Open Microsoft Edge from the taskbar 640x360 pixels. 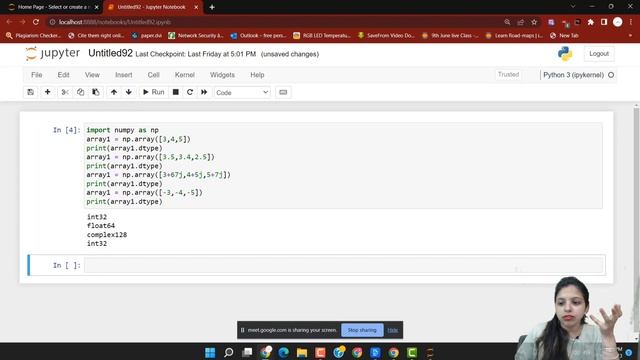(x=283, y=352)
